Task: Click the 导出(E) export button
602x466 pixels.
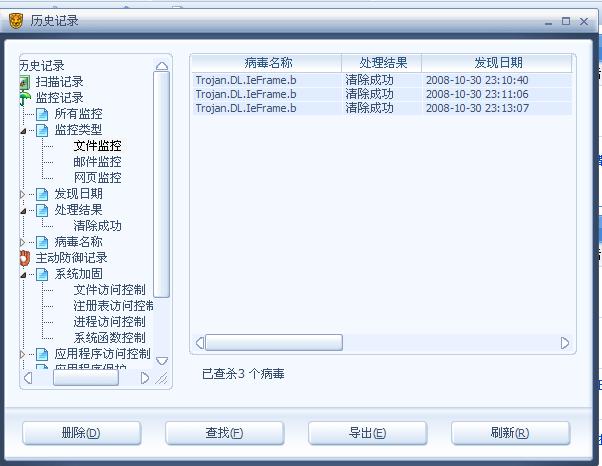Action: pyautogui.click(x=367, y=433)
